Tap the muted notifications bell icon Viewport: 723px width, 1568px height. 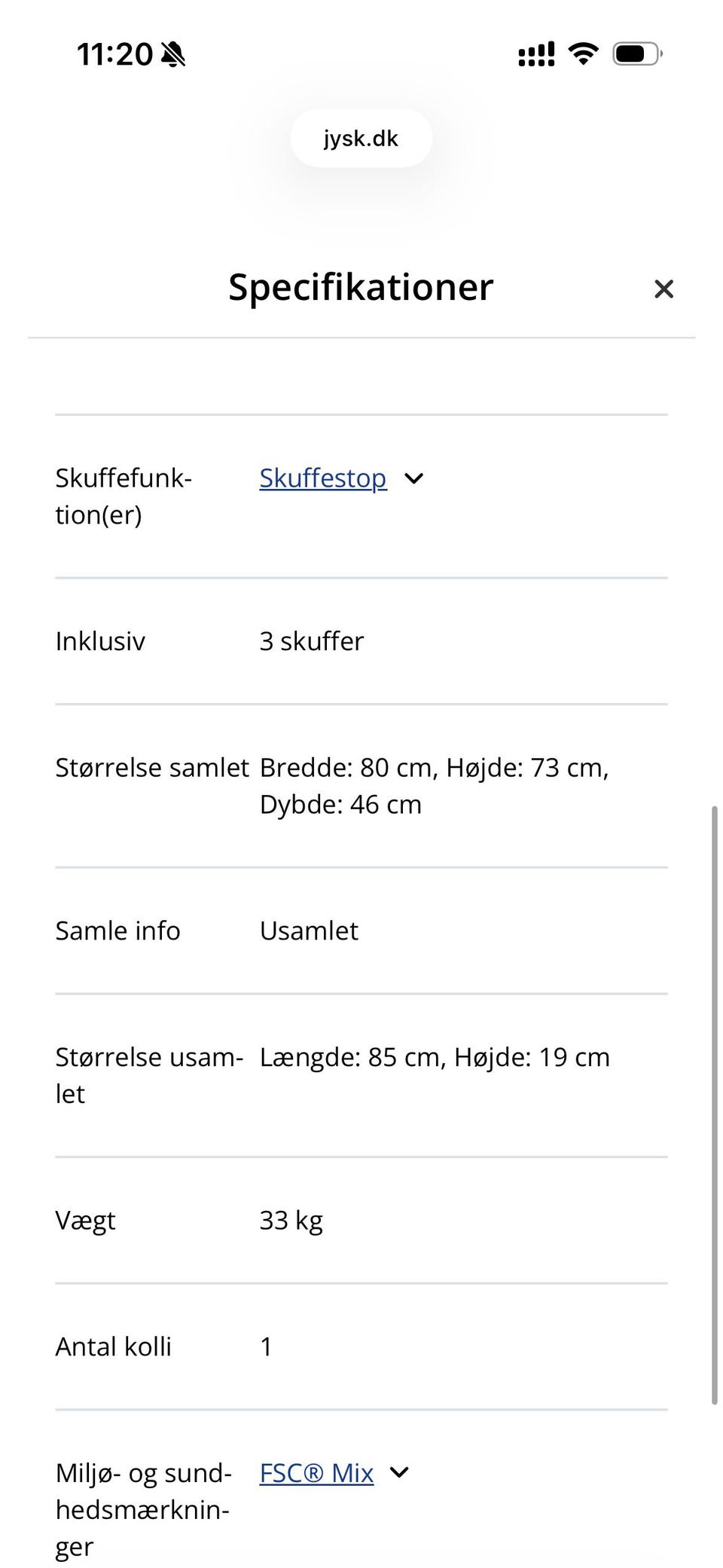click(174, 53)
